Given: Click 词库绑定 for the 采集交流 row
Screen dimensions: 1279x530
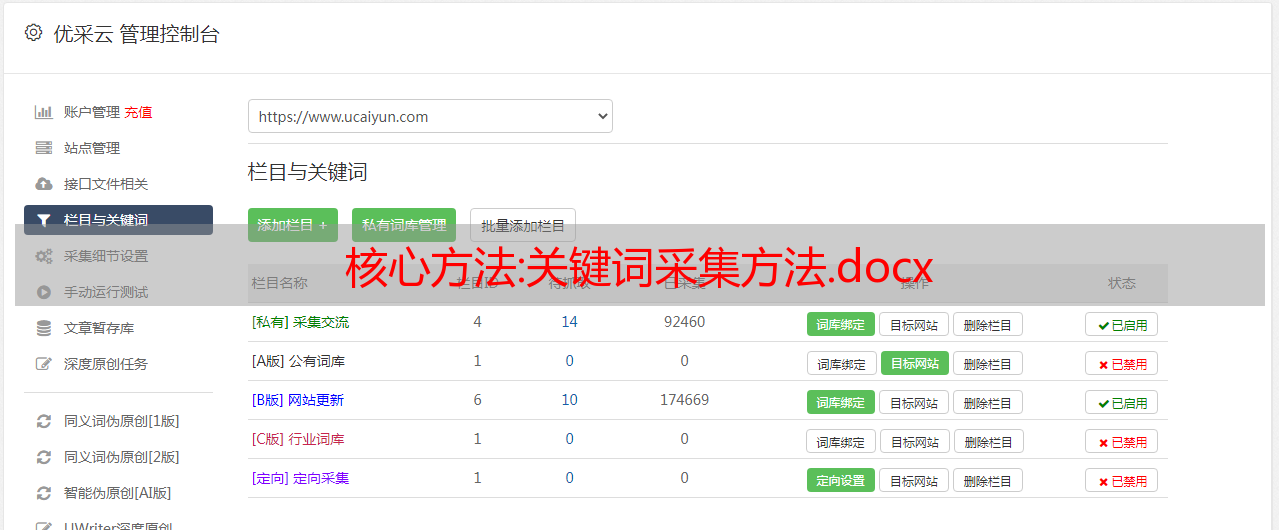Looking at the screenshot, I should point(841,324).
